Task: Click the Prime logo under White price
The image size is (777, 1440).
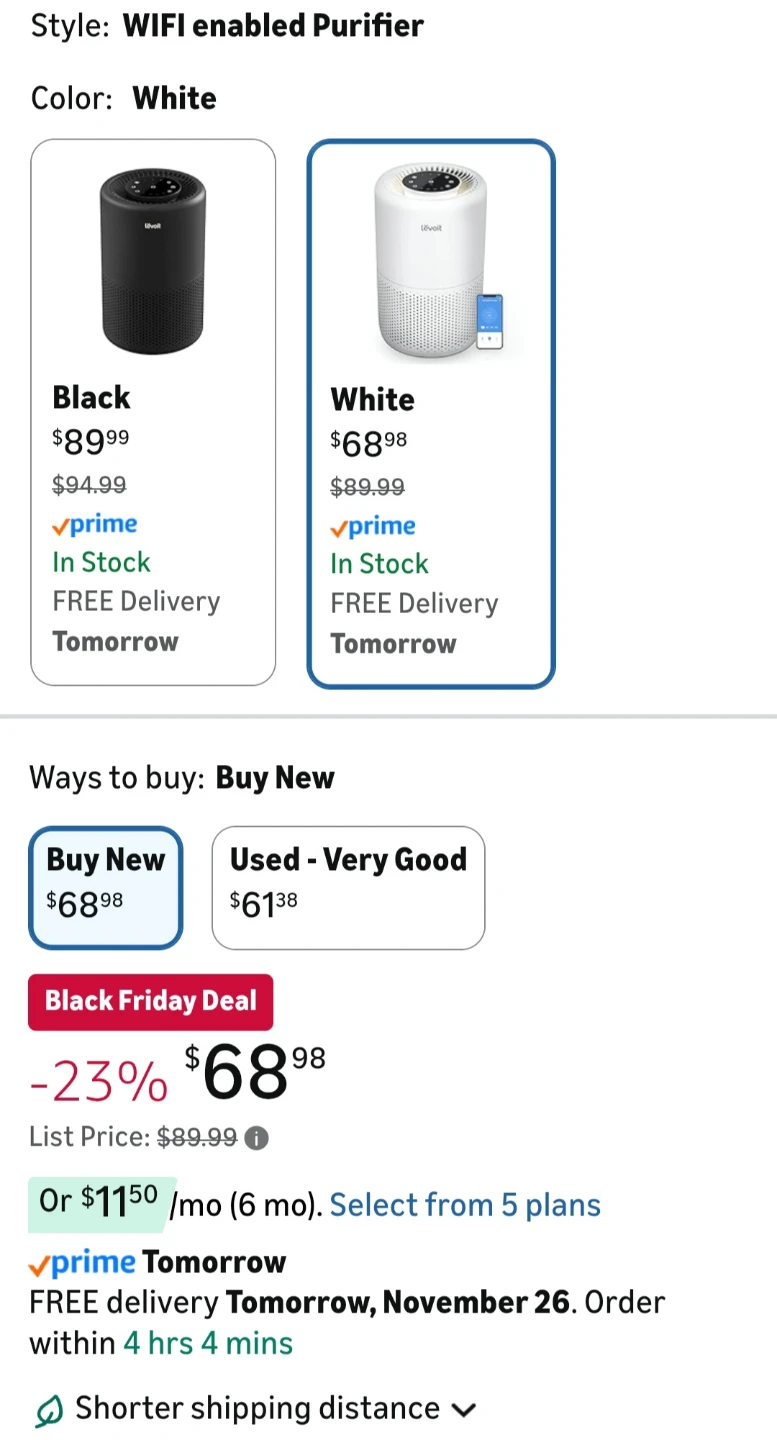Action: tap(373, 526)
